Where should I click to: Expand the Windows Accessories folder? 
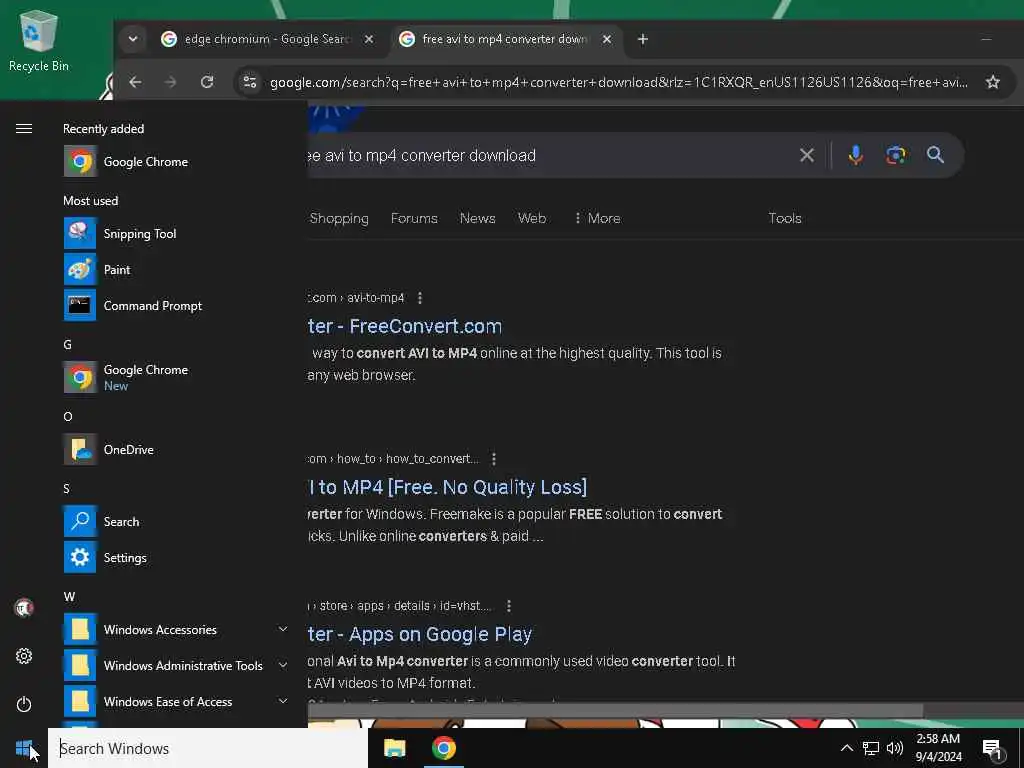[x=176, y=630]
